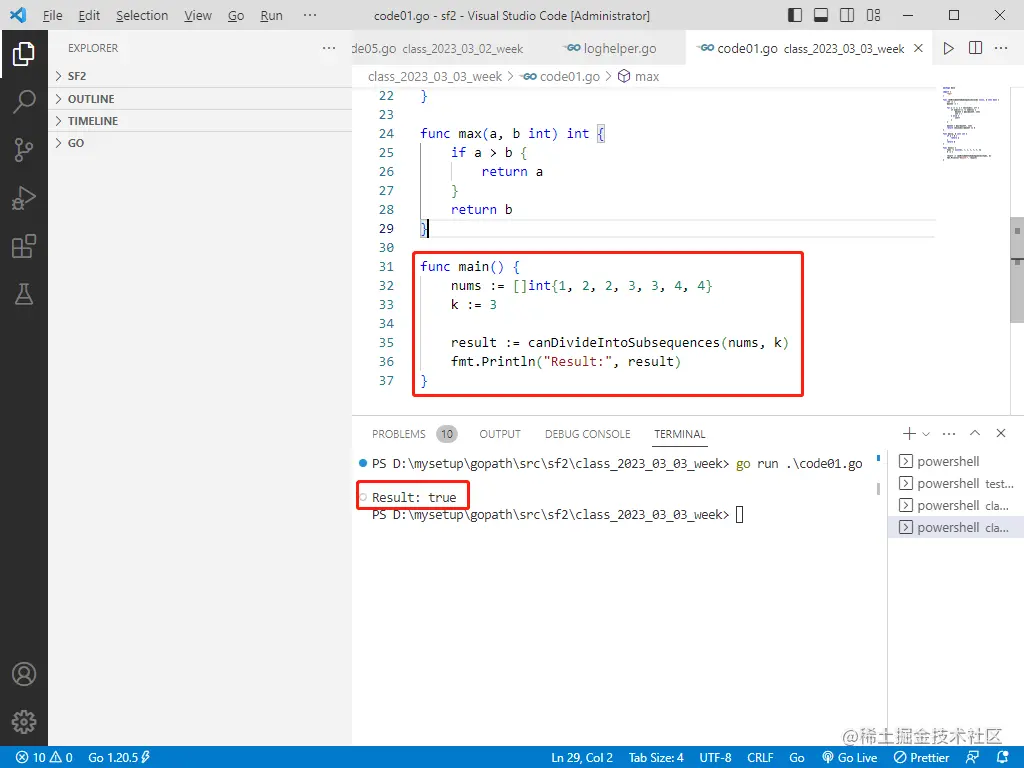
Task: Open Explorer Views and More Actions
Action: click(x=328, y=48)
